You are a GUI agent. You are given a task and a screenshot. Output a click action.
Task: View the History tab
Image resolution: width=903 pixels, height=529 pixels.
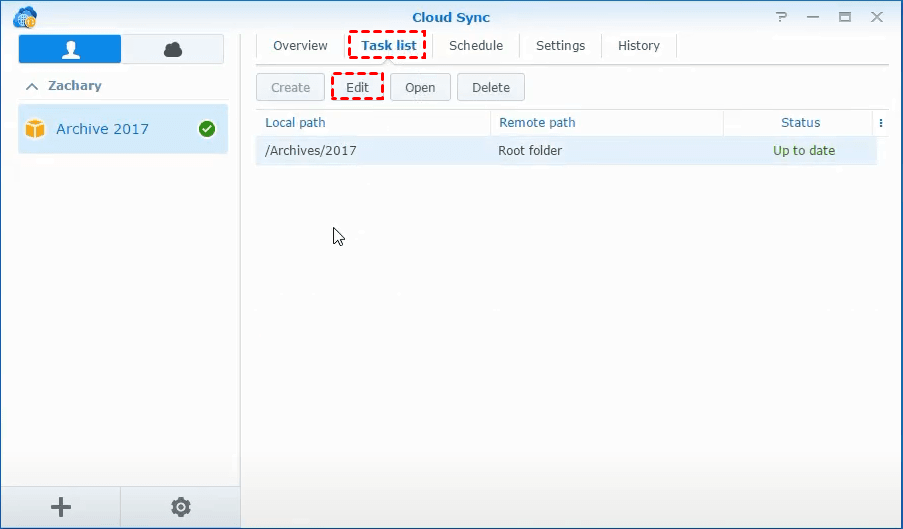(638, 45)
